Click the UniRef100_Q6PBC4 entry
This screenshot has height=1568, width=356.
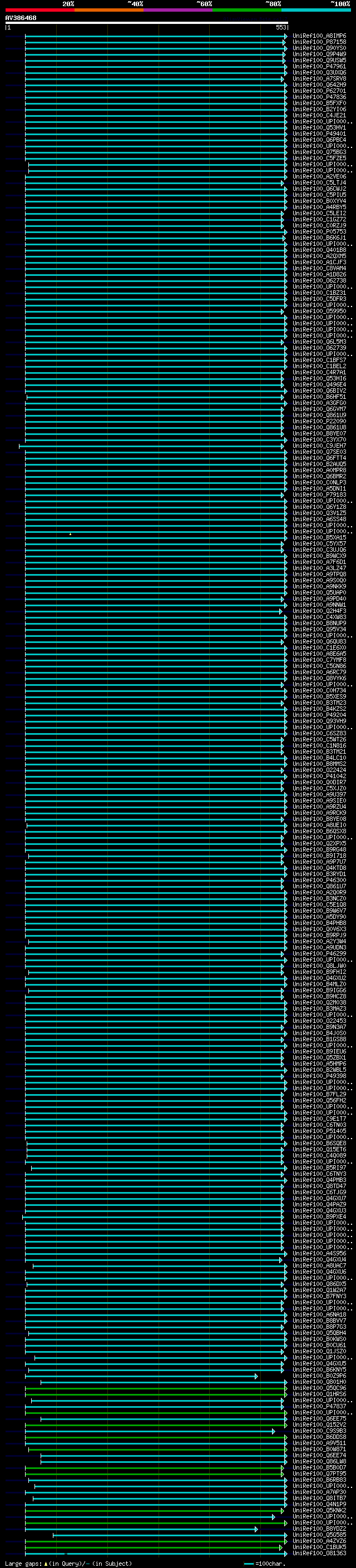[319, 140]
